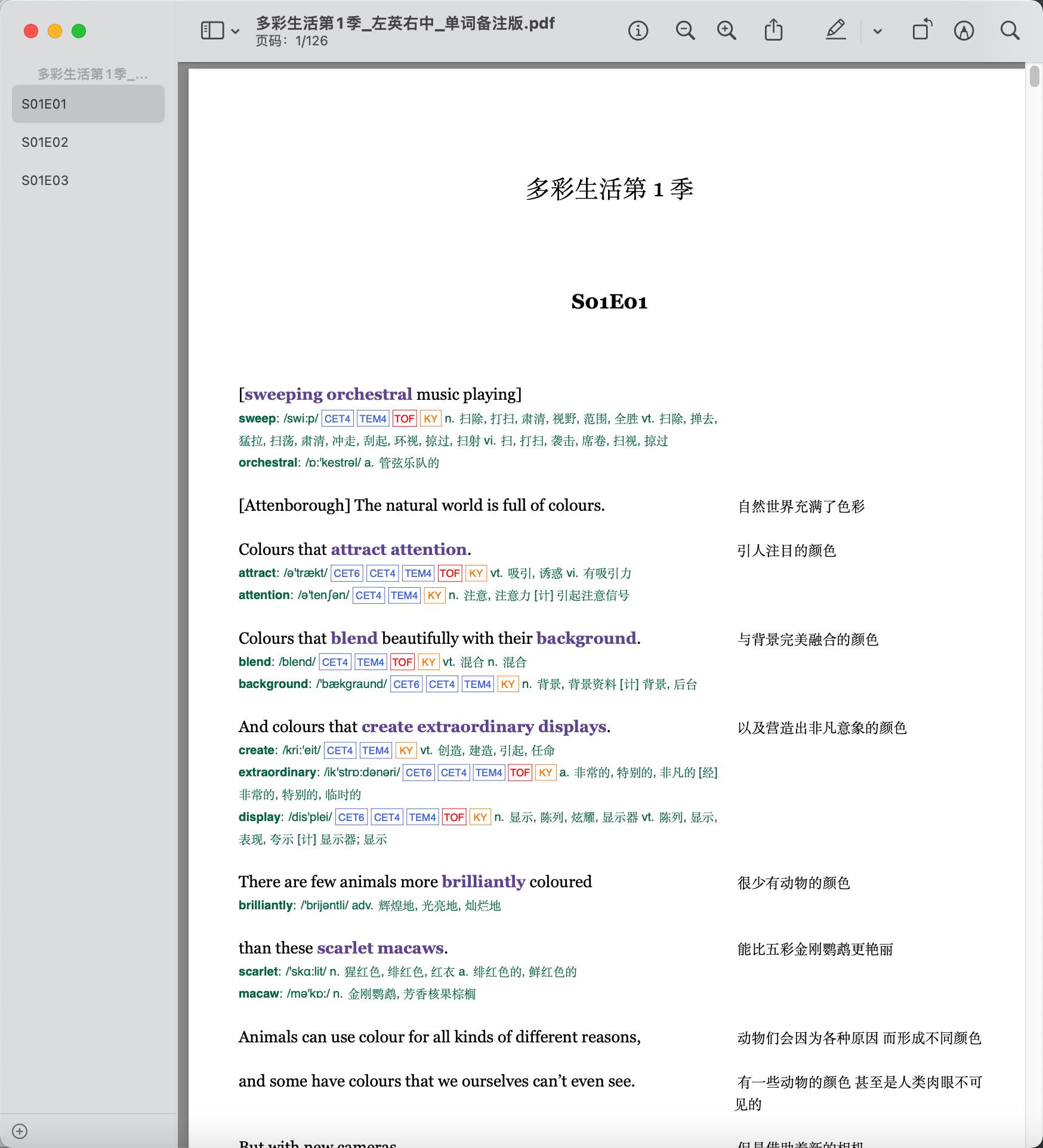Open sidebar view options chevron
This screenshot has height=1148, width=1043.
pyautogui.click(x=236, y=31)
